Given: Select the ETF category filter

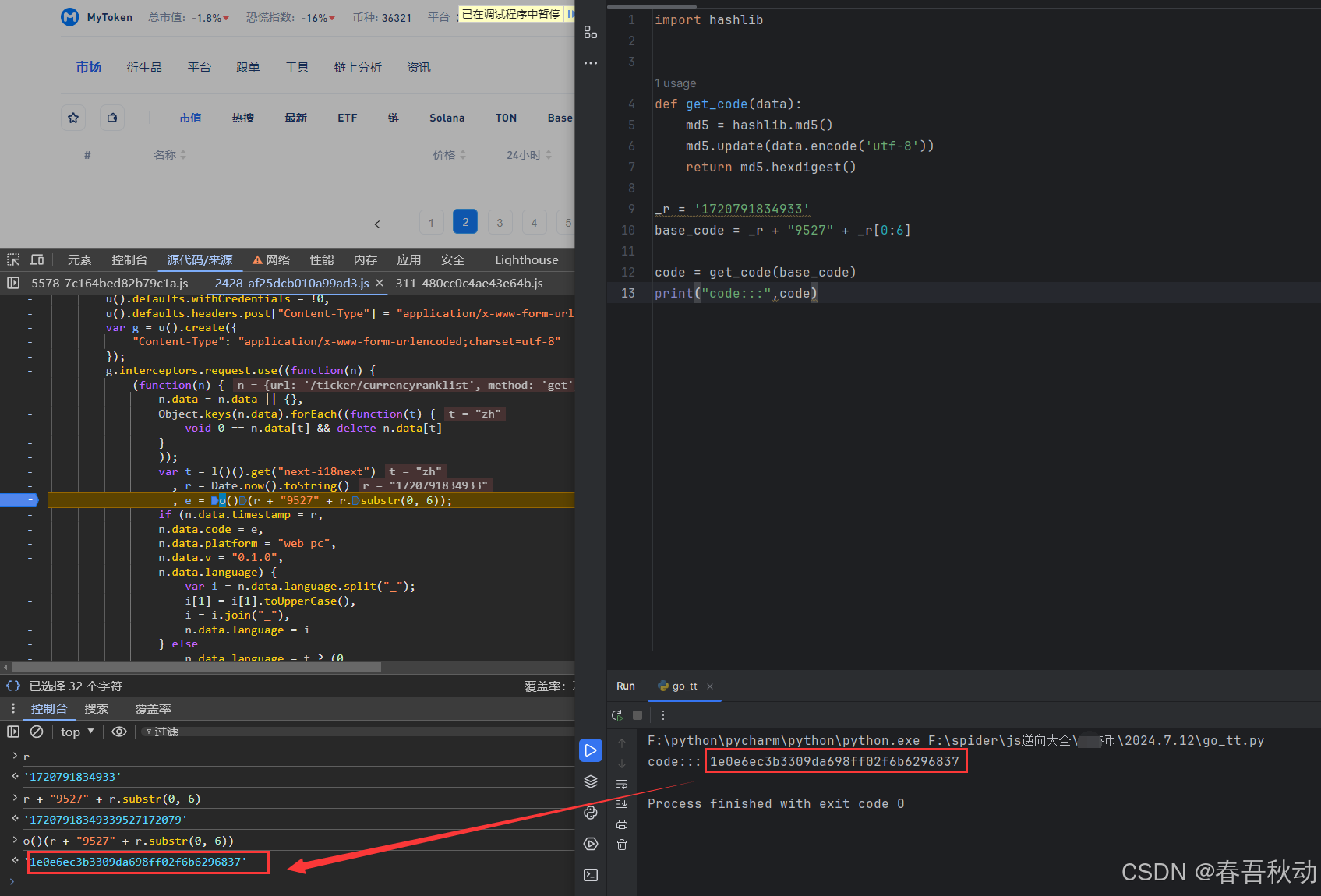Looking at the screenshot, I should point(348,118).
